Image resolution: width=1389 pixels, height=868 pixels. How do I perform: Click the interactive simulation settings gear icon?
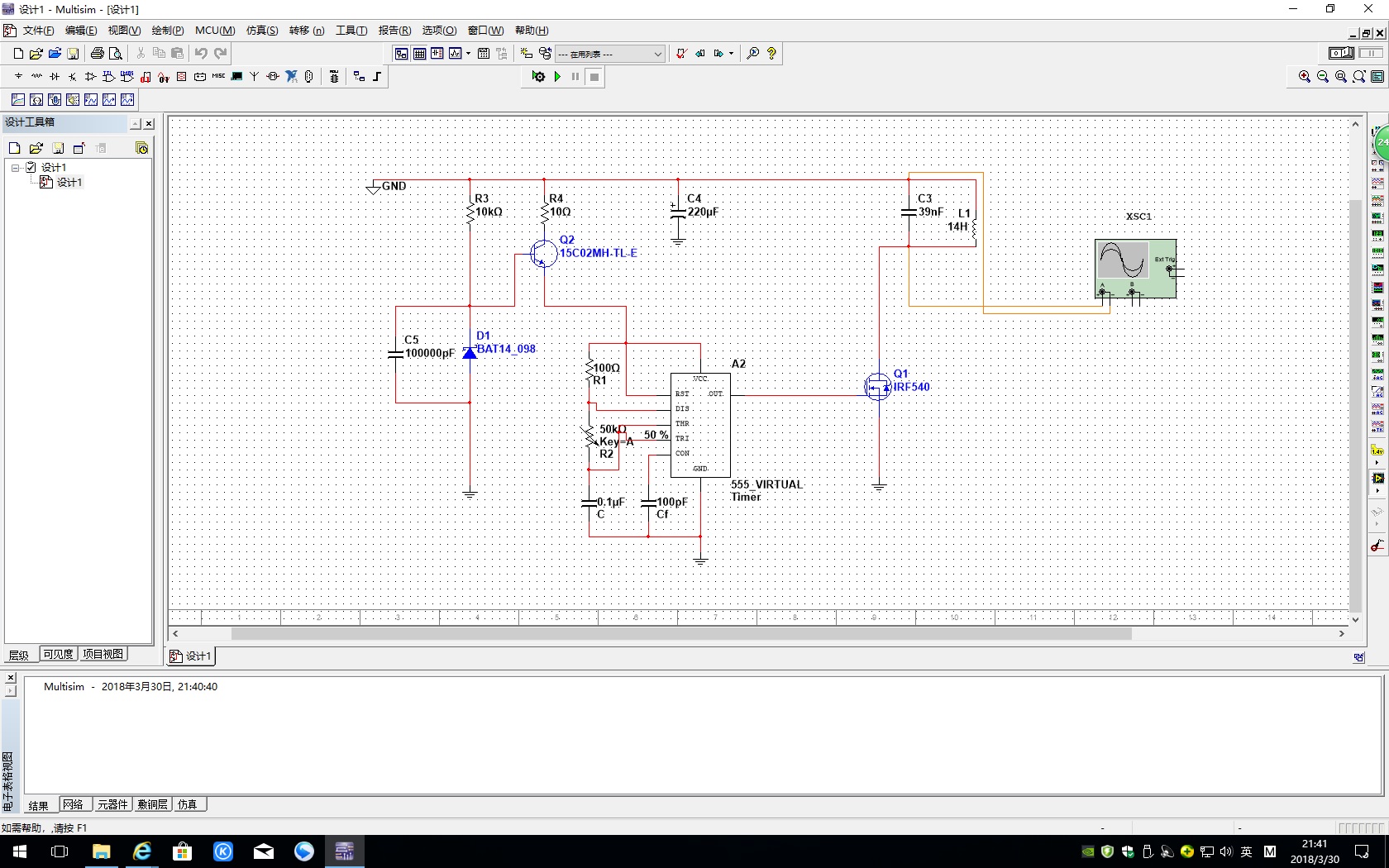point(538,77)
